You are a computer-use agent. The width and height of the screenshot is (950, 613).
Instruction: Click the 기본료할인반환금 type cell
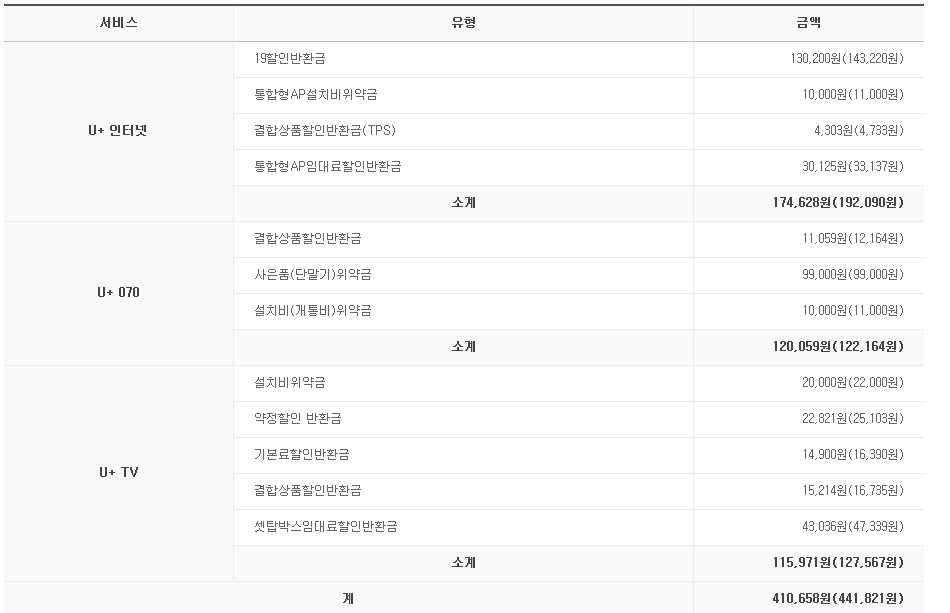point(302,455)
